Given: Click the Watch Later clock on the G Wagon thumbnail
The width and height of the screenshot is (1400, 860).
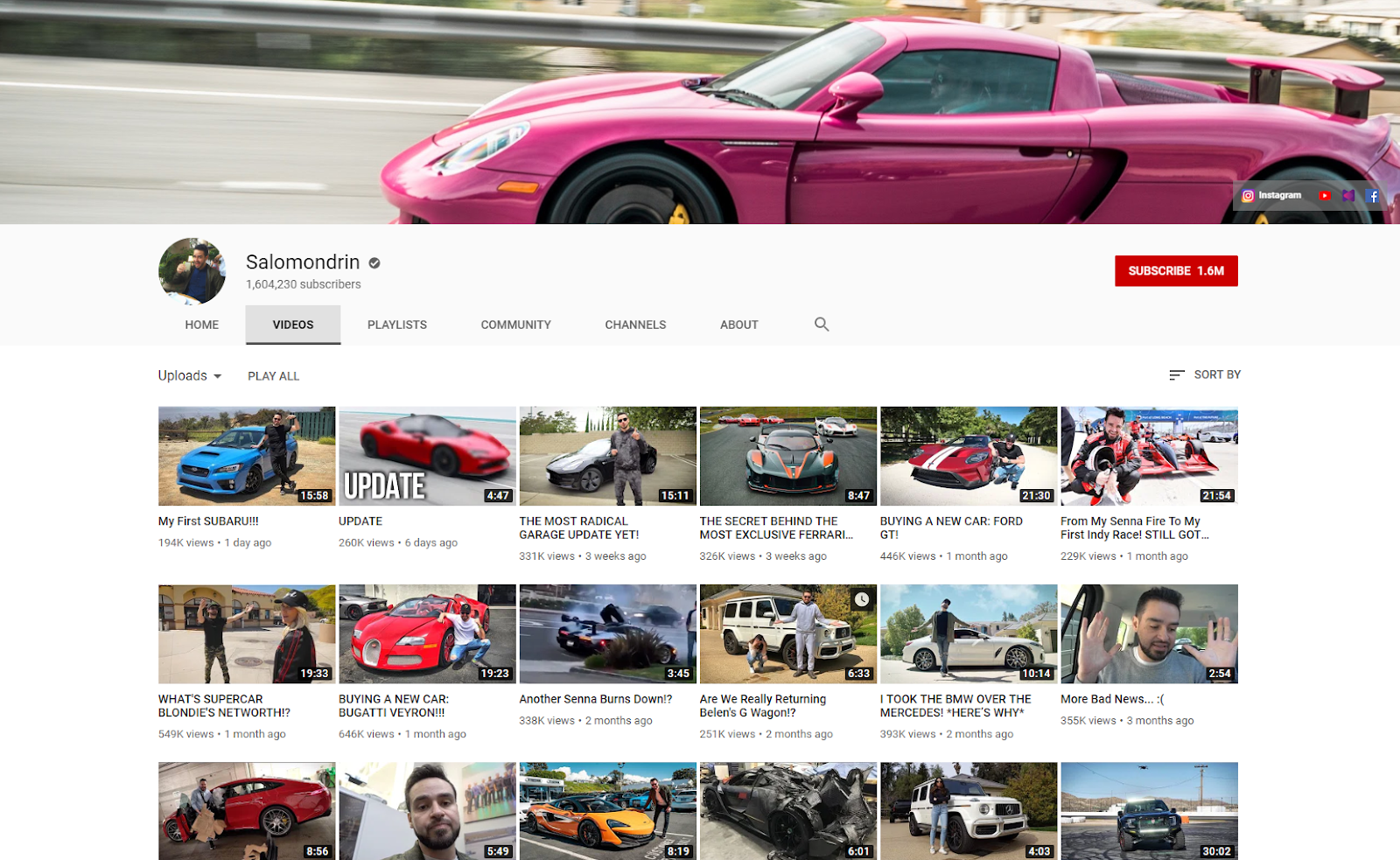Looking at the screenshot, I should [x=862, y=599].
